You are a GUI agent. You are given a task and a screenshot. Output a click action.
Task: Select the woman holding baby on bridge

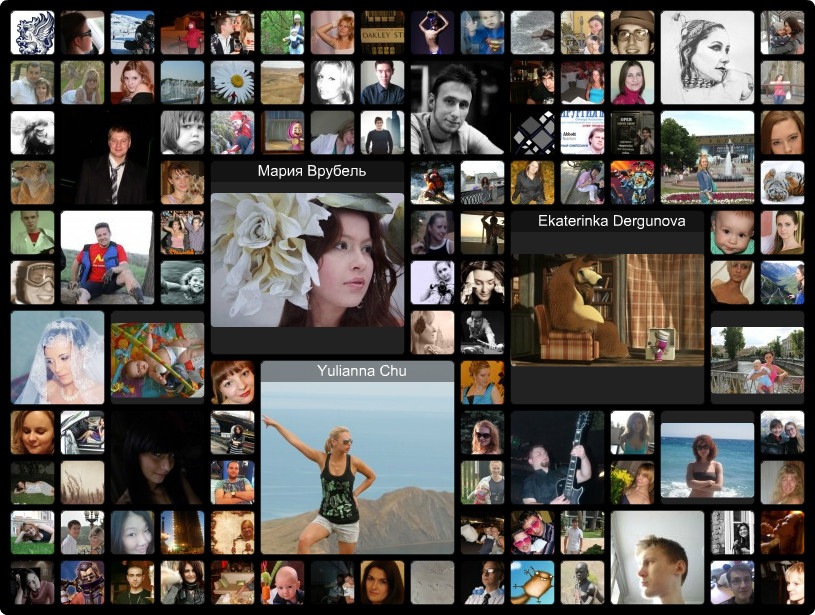click(757, 360)
